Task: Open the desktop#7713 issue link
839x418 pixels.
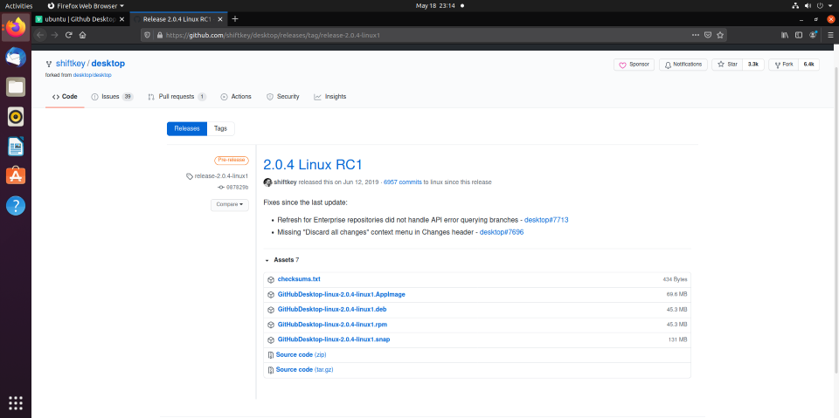Action: point(545,218)
